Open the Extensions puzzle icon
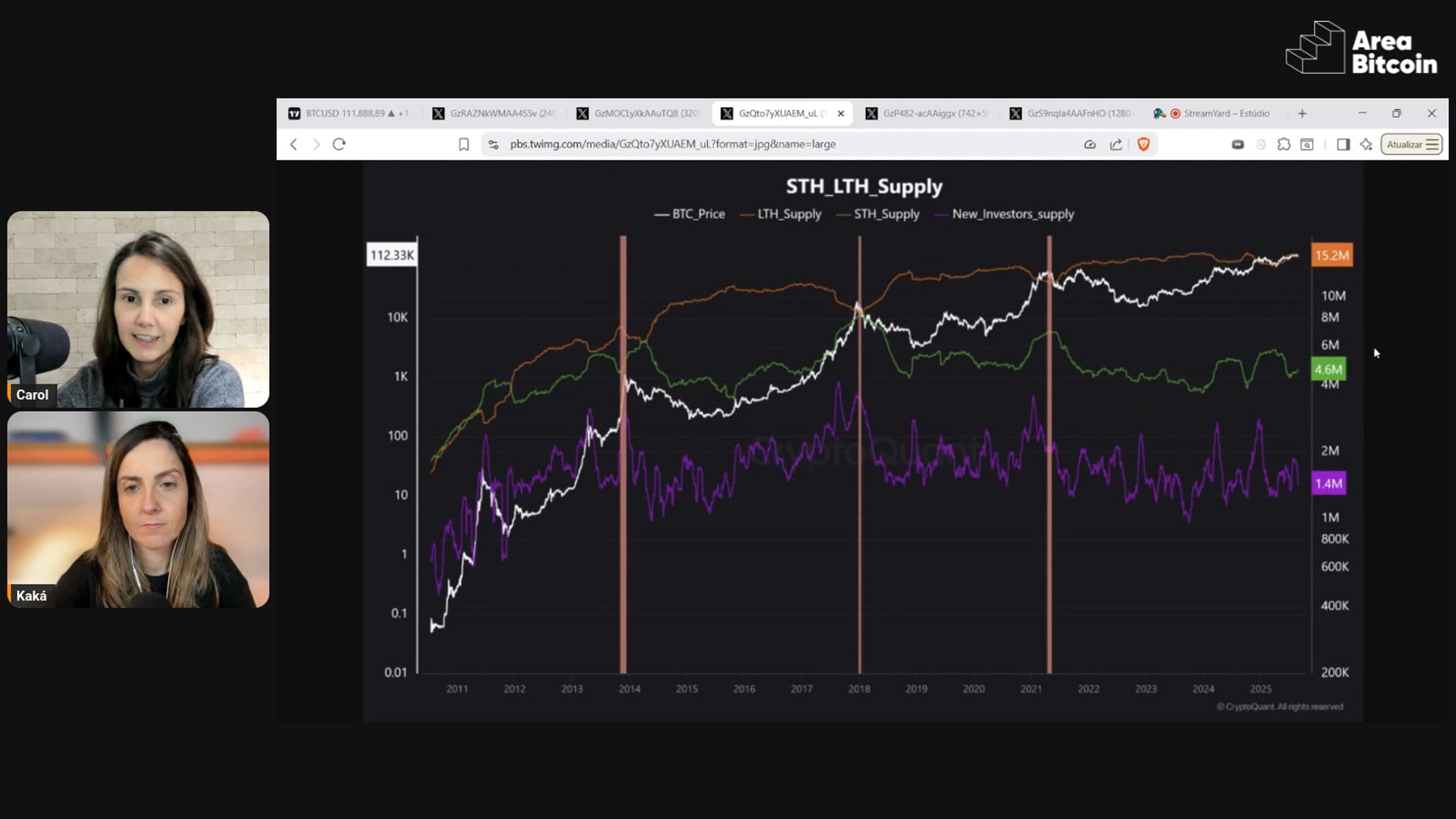Screen dimensions: 1456x819 pos(1284,144)
